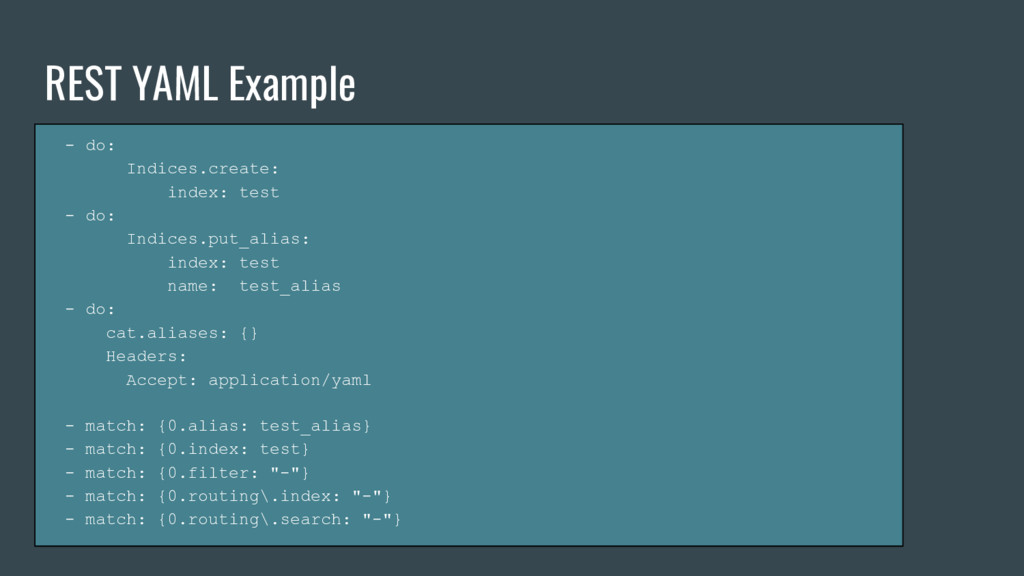
Task: Click the match line for 0.index
Action: click(187, 449)
